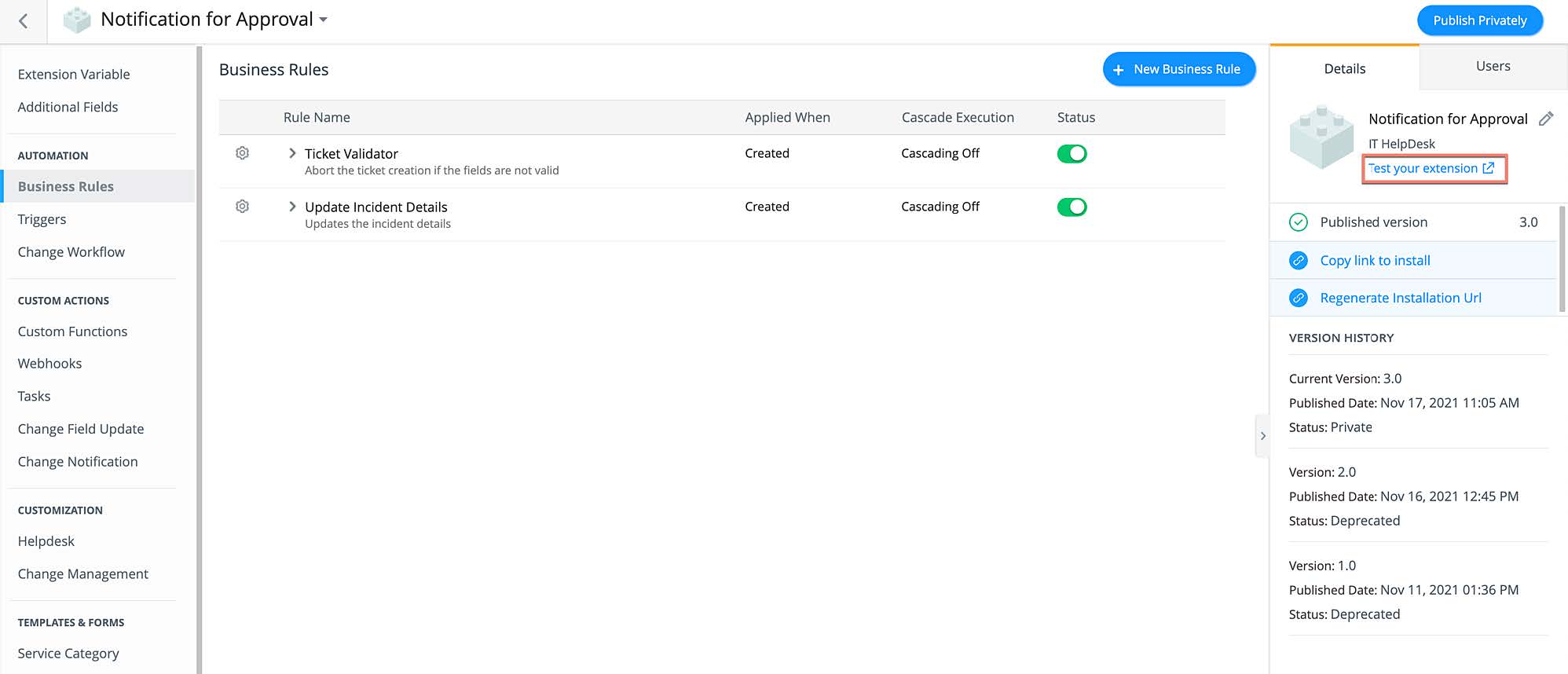Click the extension cube icon in header
Screen dimensions: 1568x674
pos(77,20)
